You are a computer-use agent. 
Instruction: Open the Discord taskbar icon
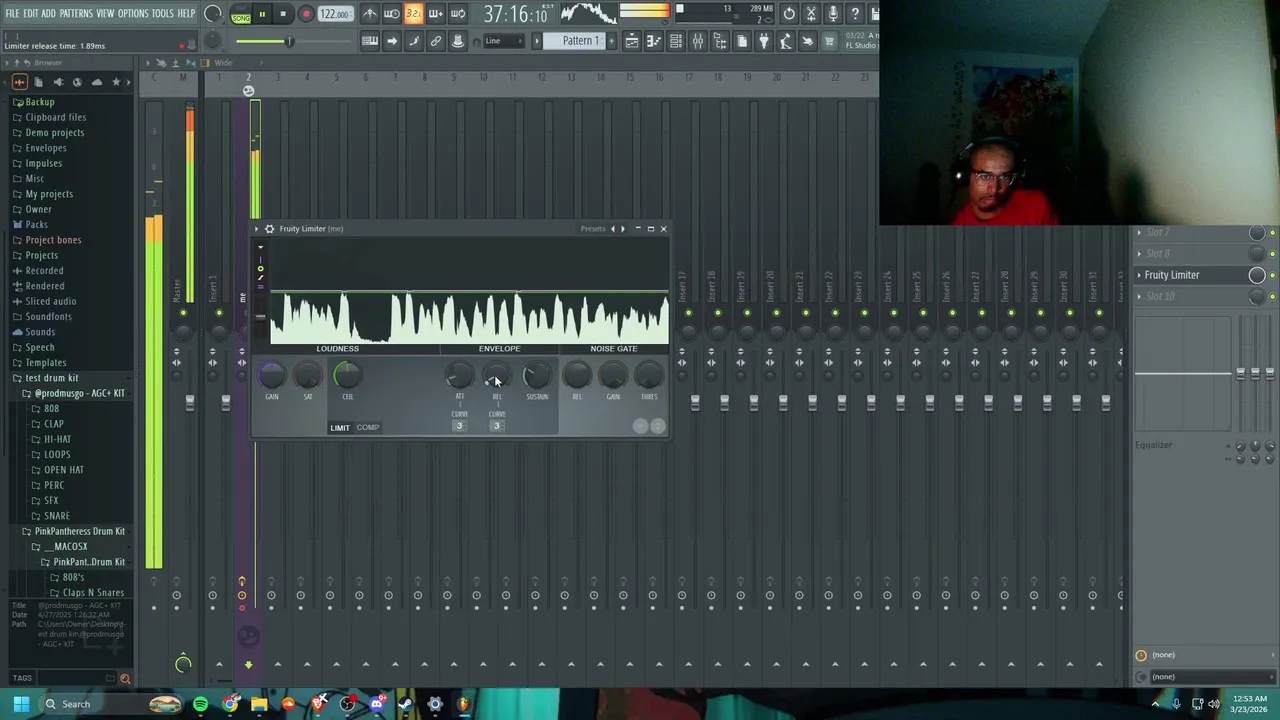click(x=376, y=704)
